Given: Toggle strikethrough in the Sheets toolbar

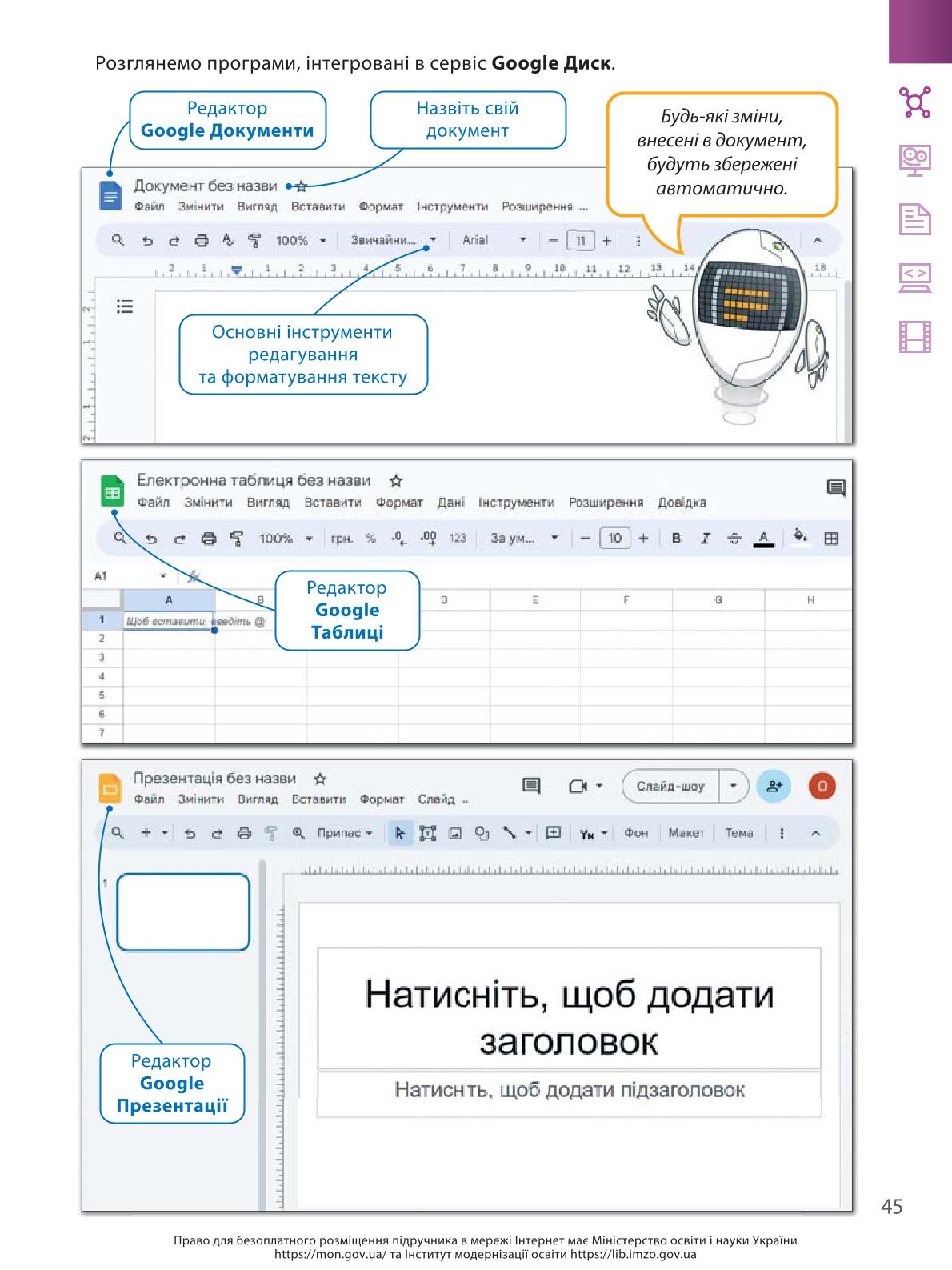Looking at the screenshot, I should pos(734,539).
